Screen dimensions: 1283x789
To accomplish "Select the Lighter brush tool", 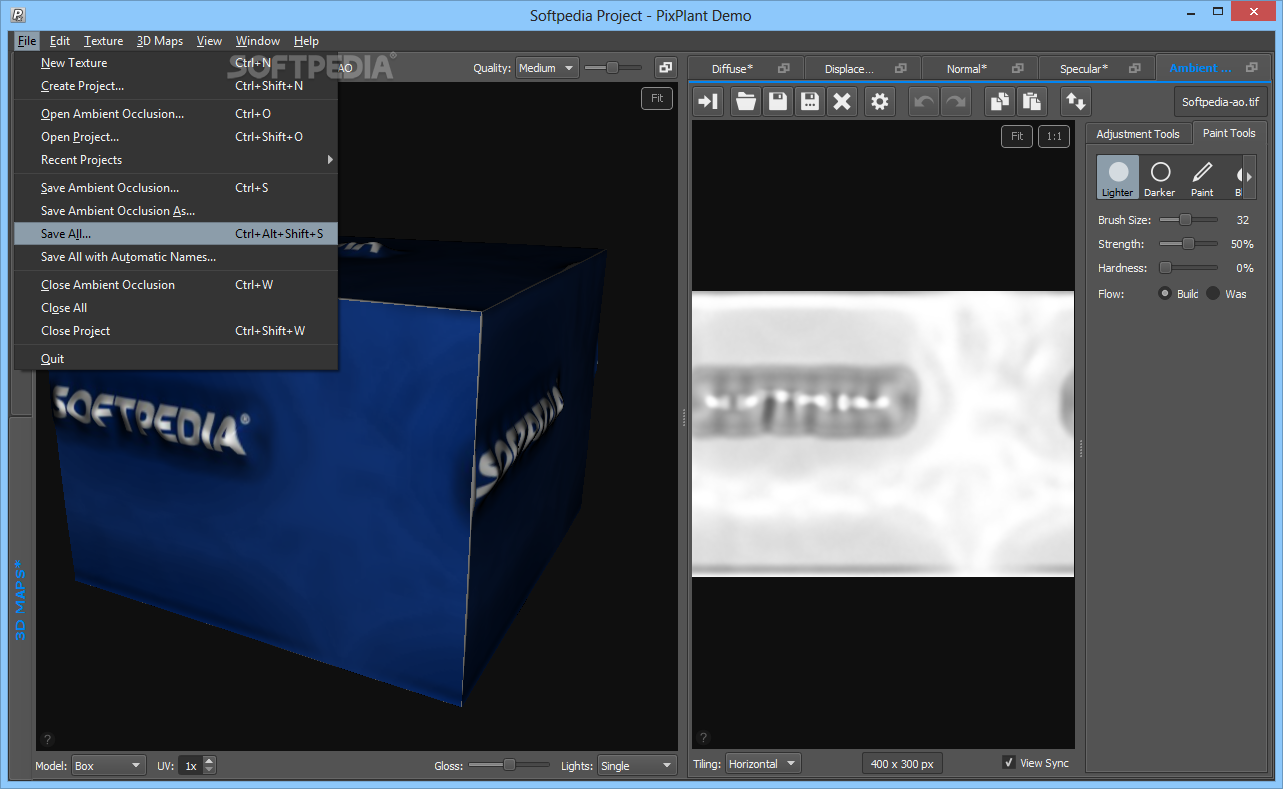I will [x=1118, y=177].
